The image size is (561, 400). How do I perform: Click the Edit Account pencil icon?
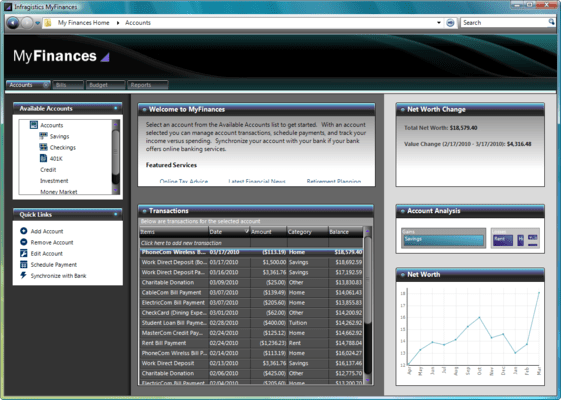(x=24, y=253)
